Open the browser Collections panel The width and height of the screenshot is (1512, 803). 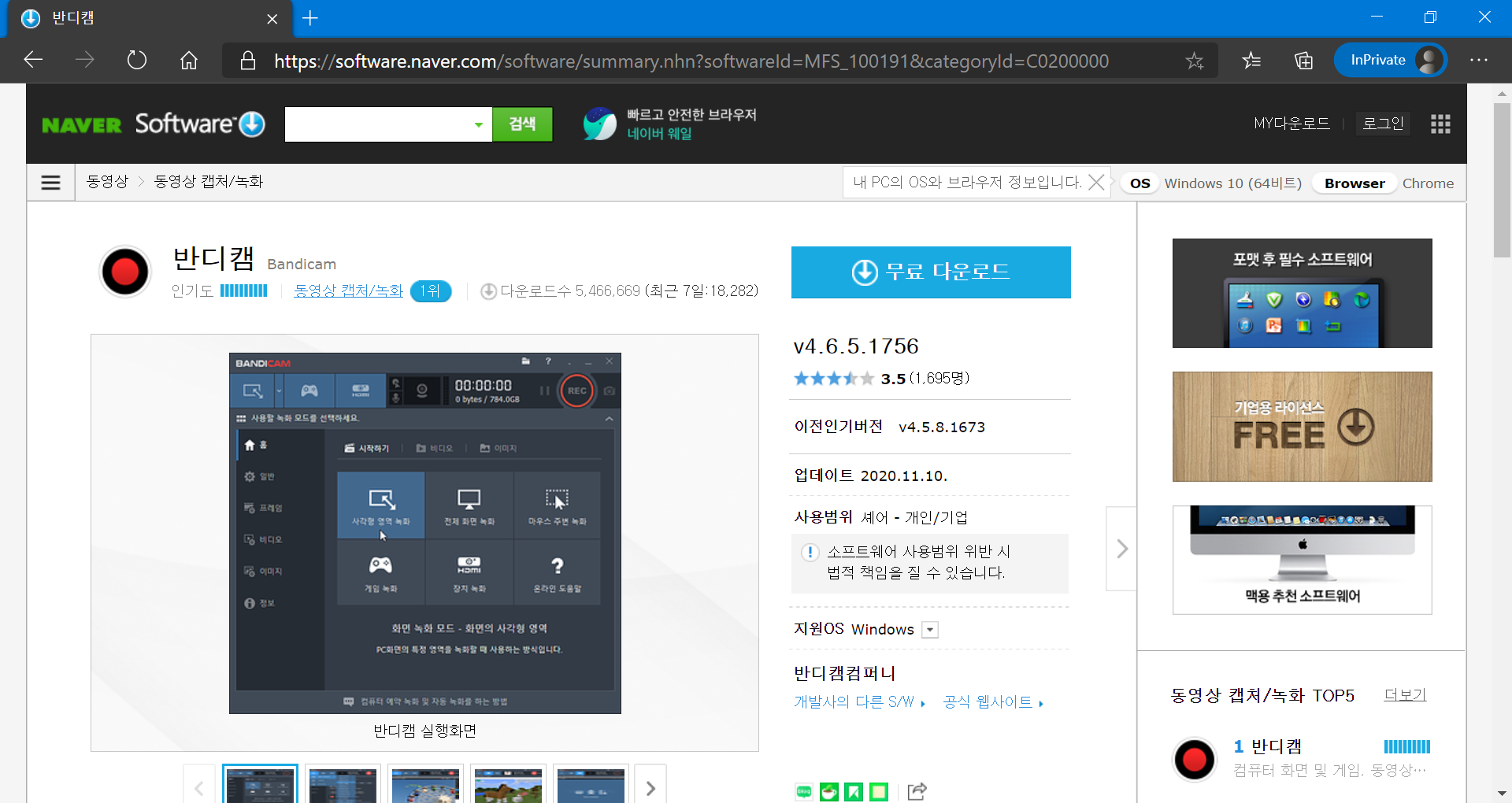(1303, 60)
